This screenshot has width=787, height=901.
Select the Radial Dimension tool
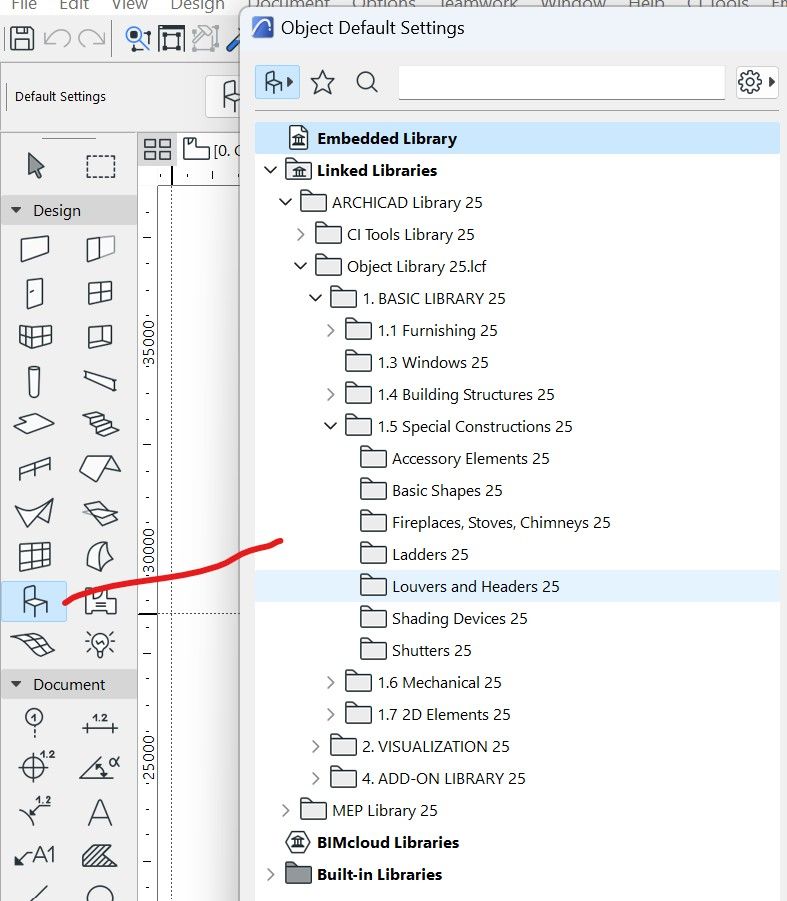(34, 811)
